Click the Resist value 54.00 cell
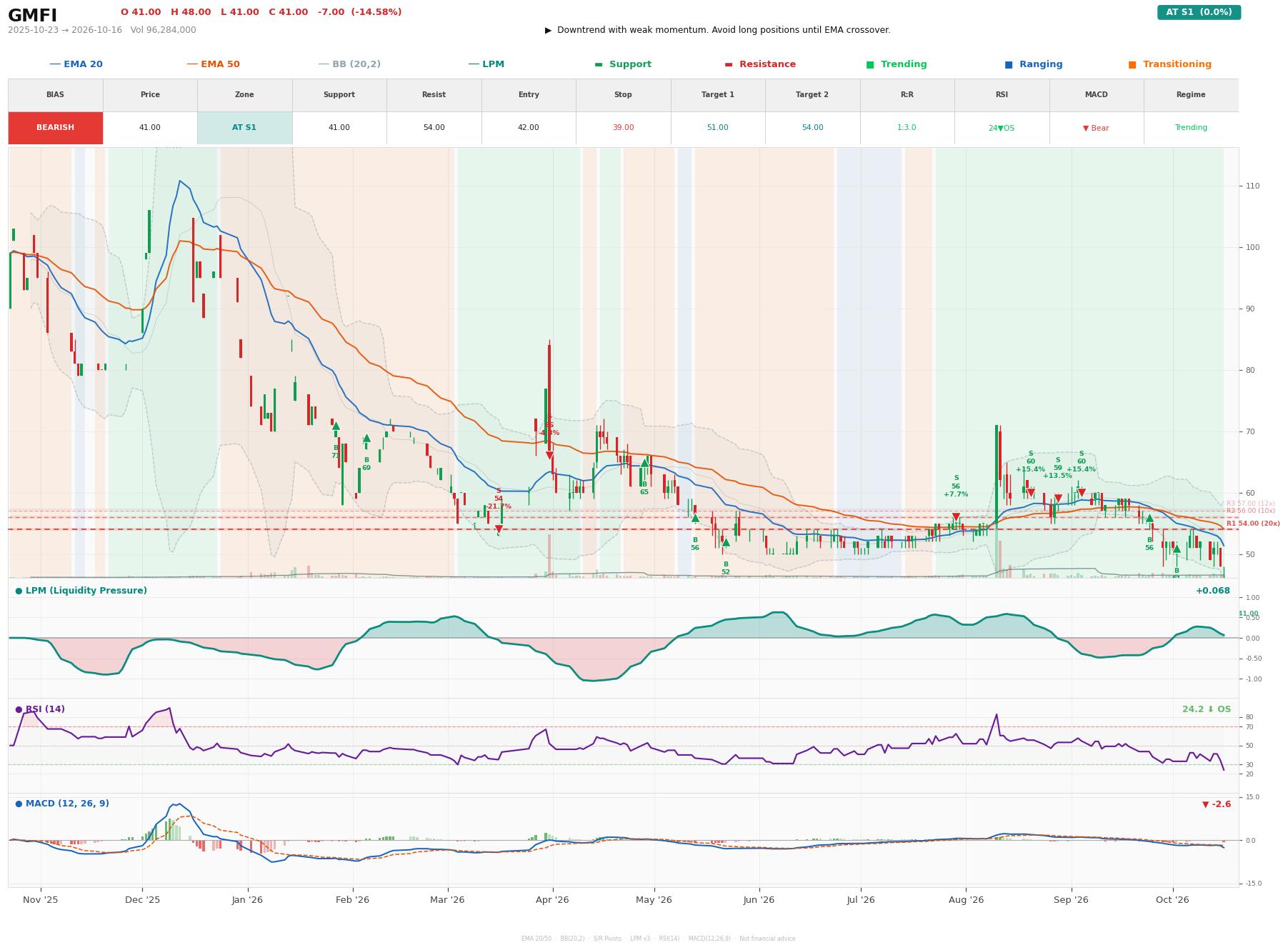The image size is (1288, 950). (434, 128)
